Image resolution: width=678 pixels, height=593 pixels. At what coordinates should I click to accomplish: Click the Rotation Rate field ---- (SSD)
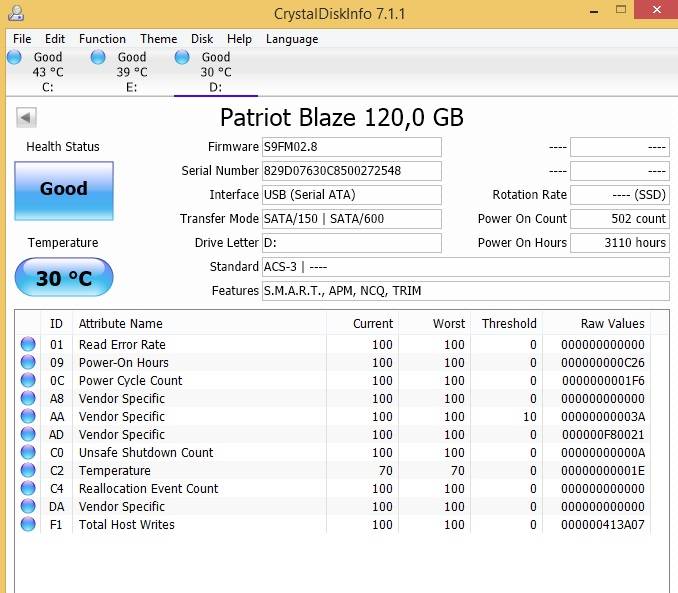click(x=620, y=195)
